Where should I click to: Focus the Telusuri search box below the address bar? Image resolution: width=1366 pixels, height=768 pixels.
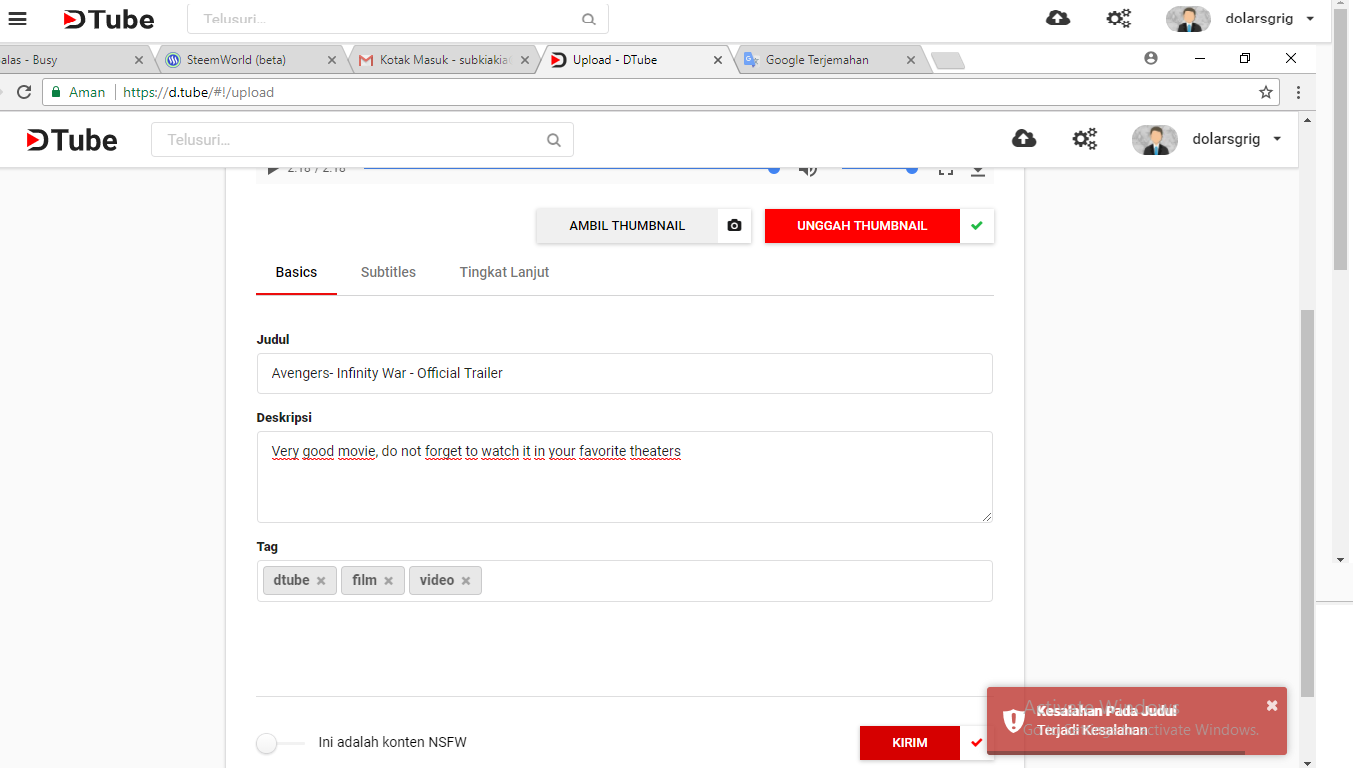tap(362, 140)
